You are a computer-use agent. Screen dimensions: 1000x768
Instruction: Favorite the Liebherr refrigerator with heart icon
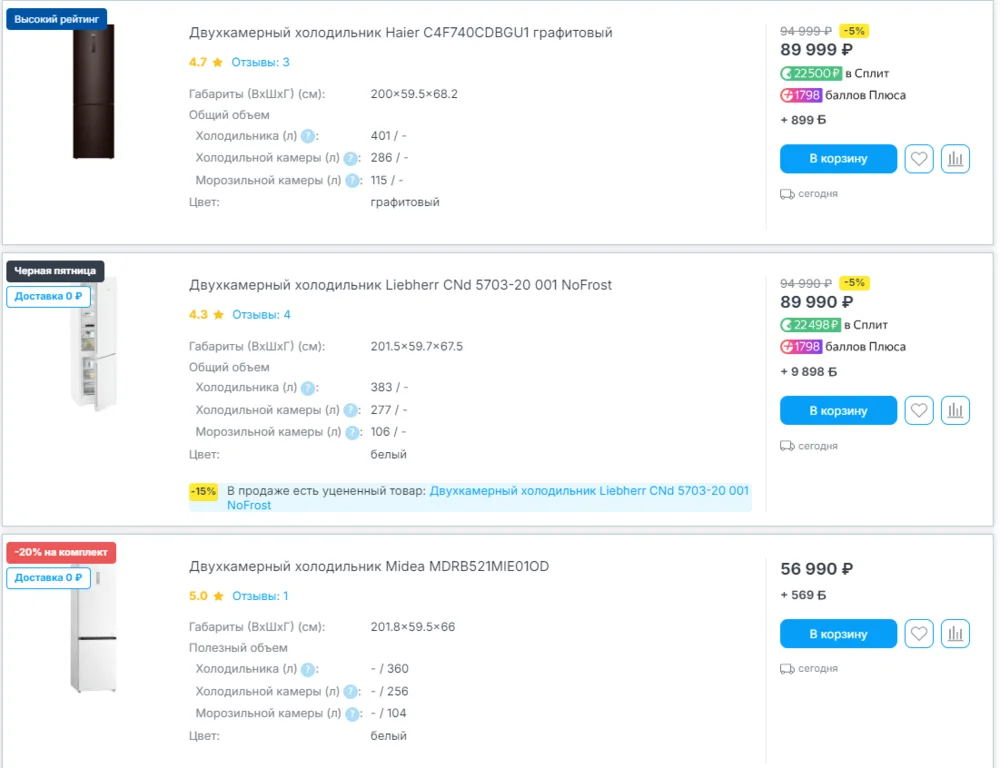click(919, 410)
